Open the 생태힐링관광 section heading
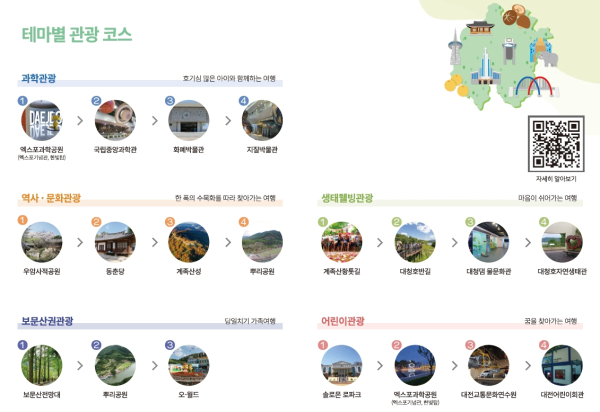 pos(346,198)
